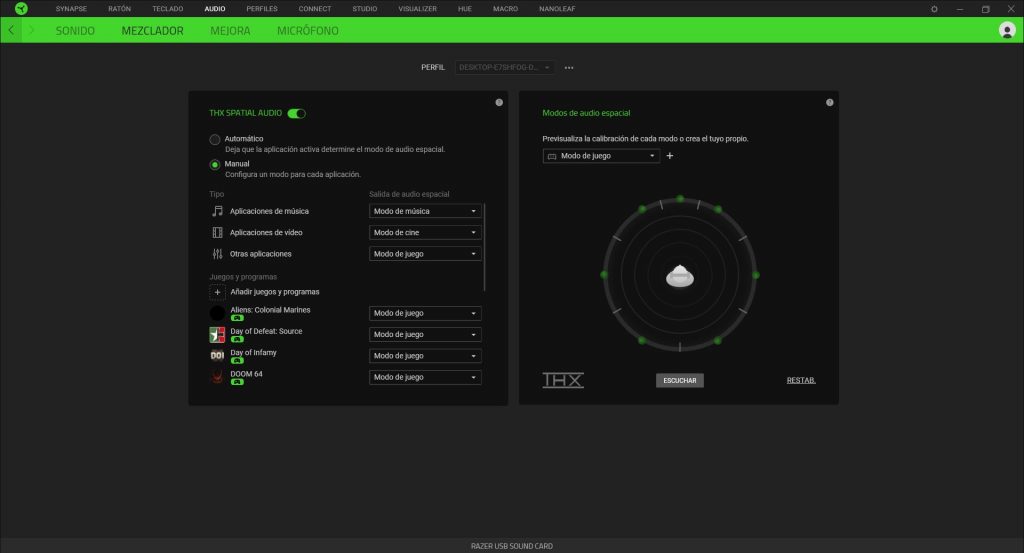Open Aplicaciones de música mode dropdown
The height and width of the screenshot is (553, 1024).
click(x=425, y=211)
